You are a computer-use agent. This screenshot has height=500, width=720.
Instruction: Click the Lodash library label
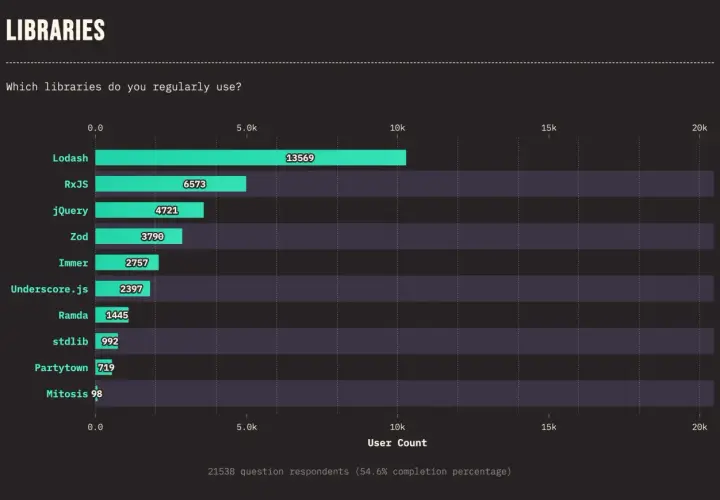click(70, 158)
